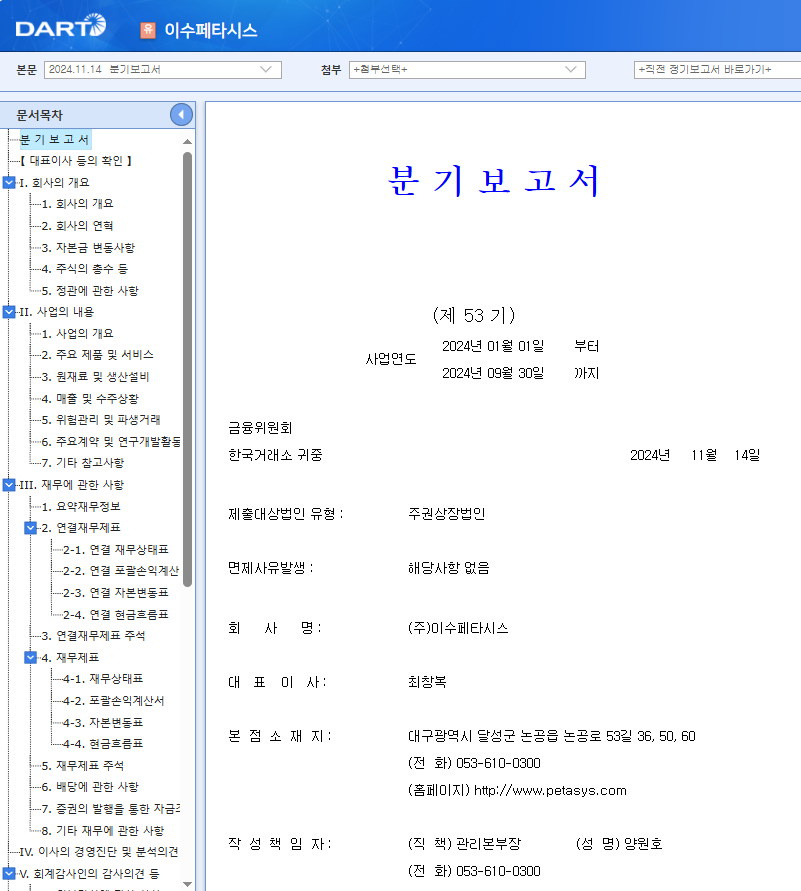
Task: Collapse the 'II. 사업의 내용' section arrow
Action: tap(10, 310)
